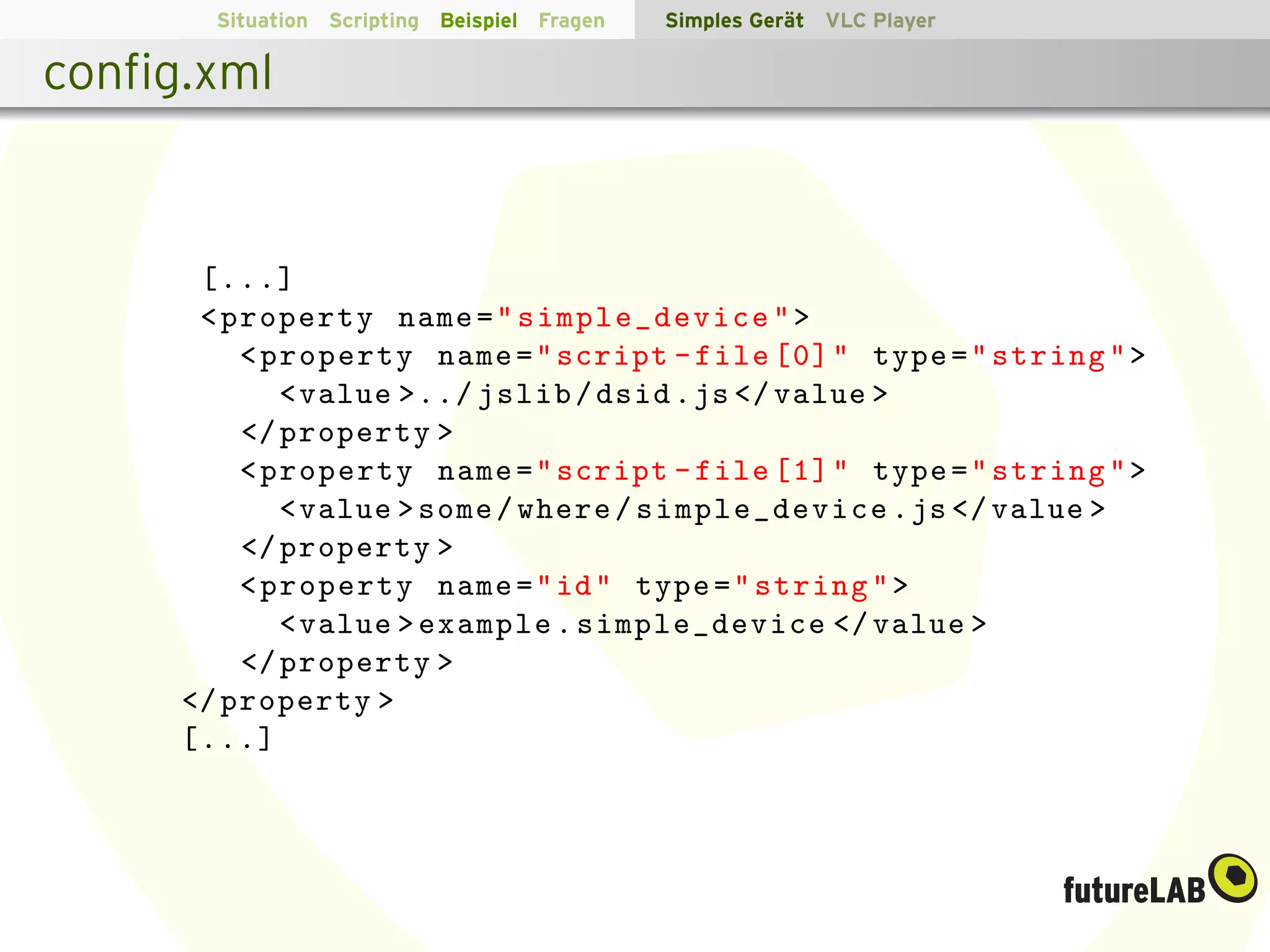Click the red "simple_device" name value

coord(643,318)
